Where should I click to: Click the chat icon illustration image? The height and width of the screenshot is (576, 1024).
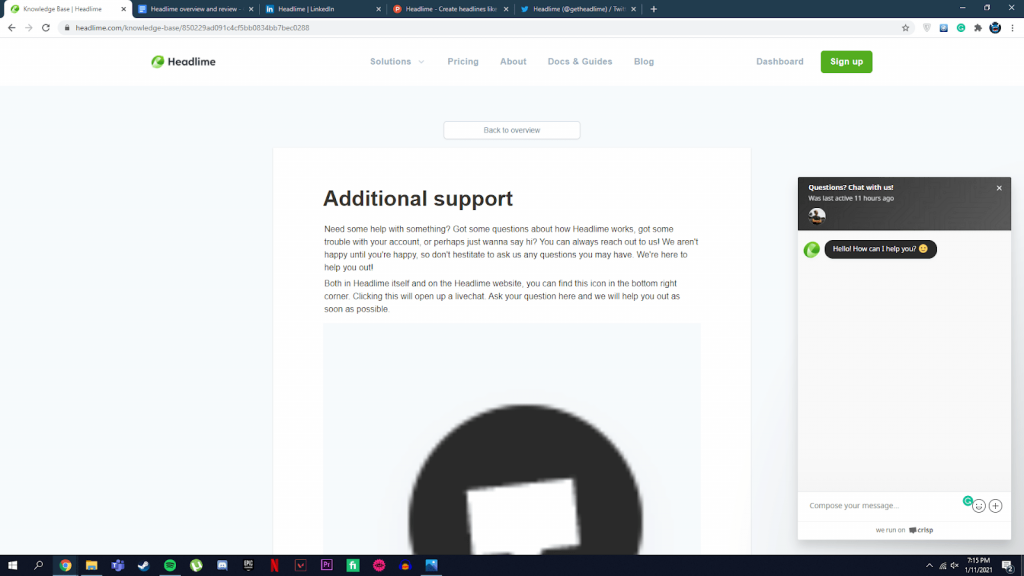(x=512, y=439)
